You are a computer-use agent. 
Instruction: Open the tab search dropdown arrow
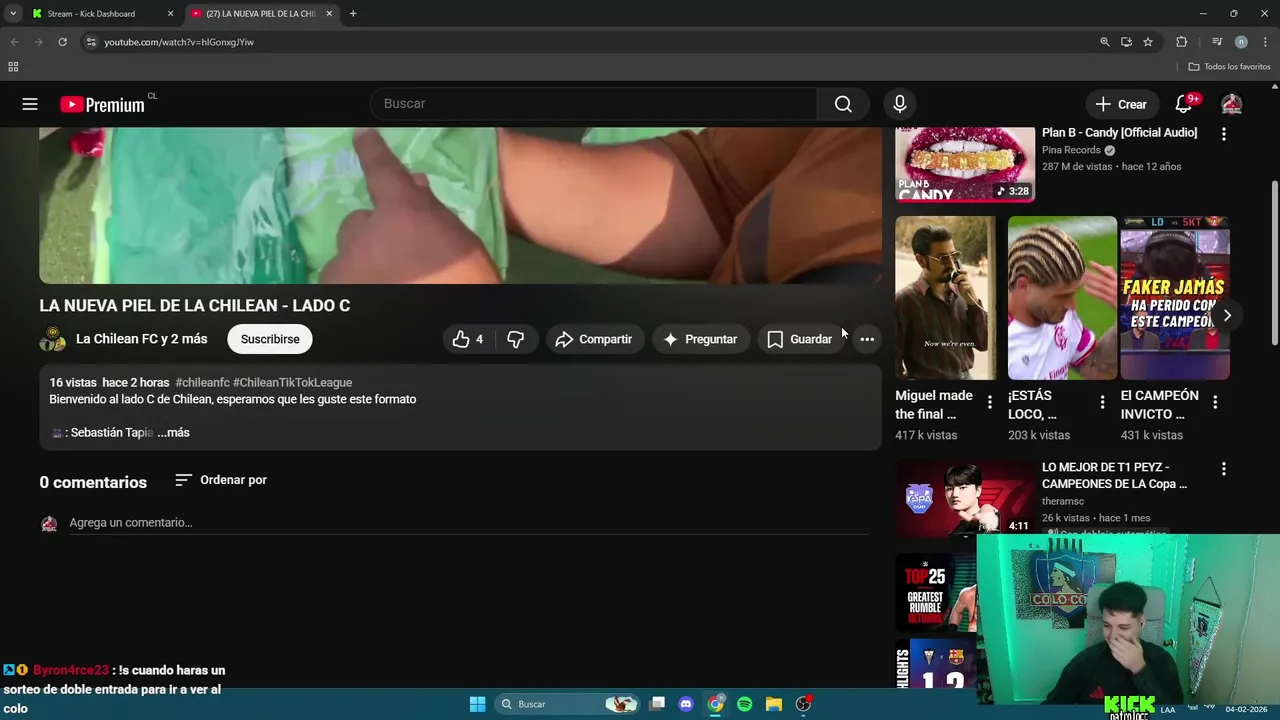coord(13,14)
